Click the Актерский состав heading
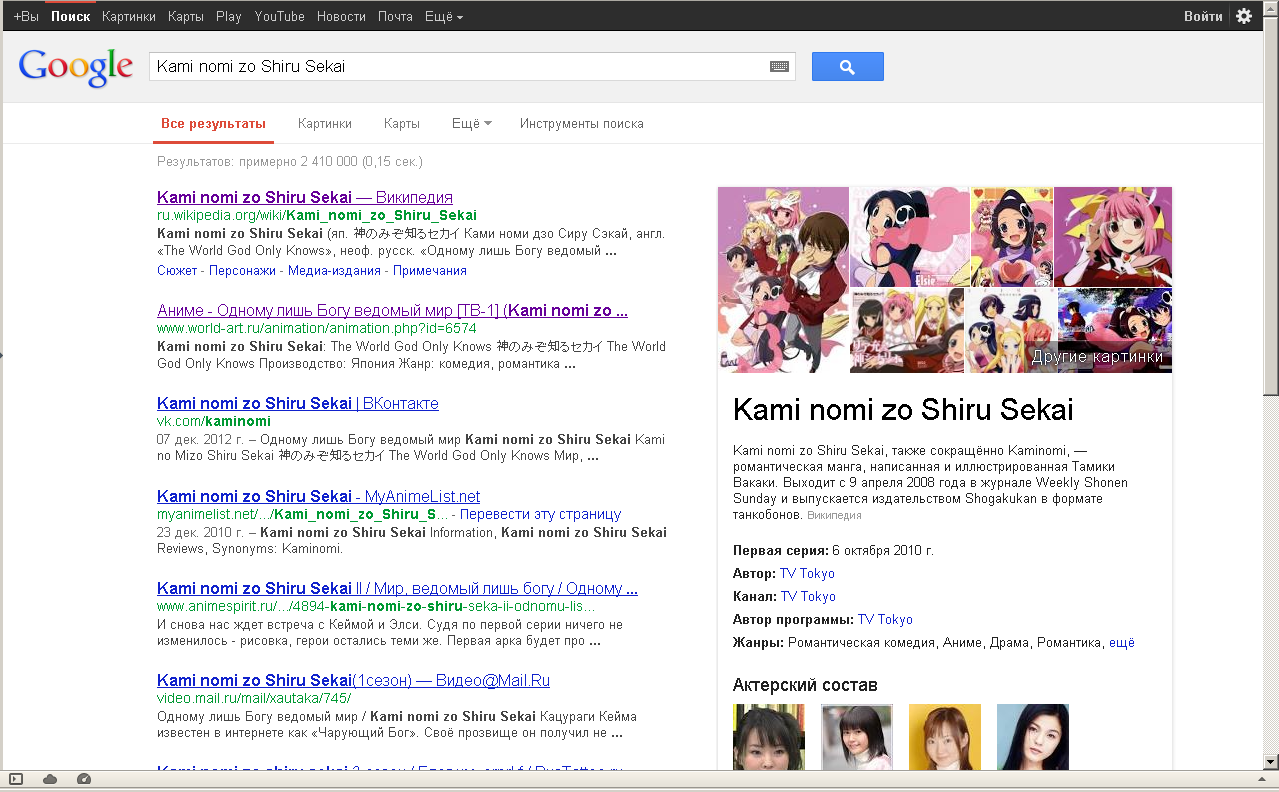This screenshot has height=792, width=1279. click(805, 685)
